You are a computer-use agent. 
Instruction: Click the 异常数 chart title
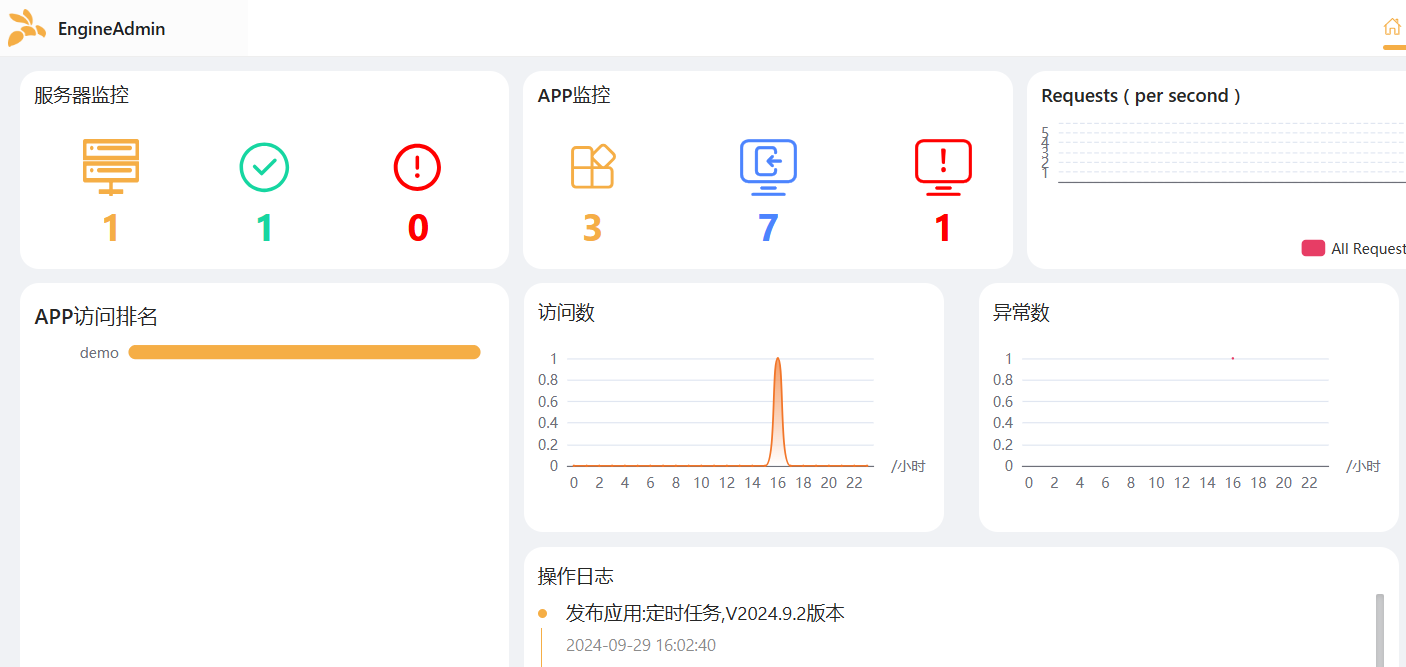coord(1021,313)
